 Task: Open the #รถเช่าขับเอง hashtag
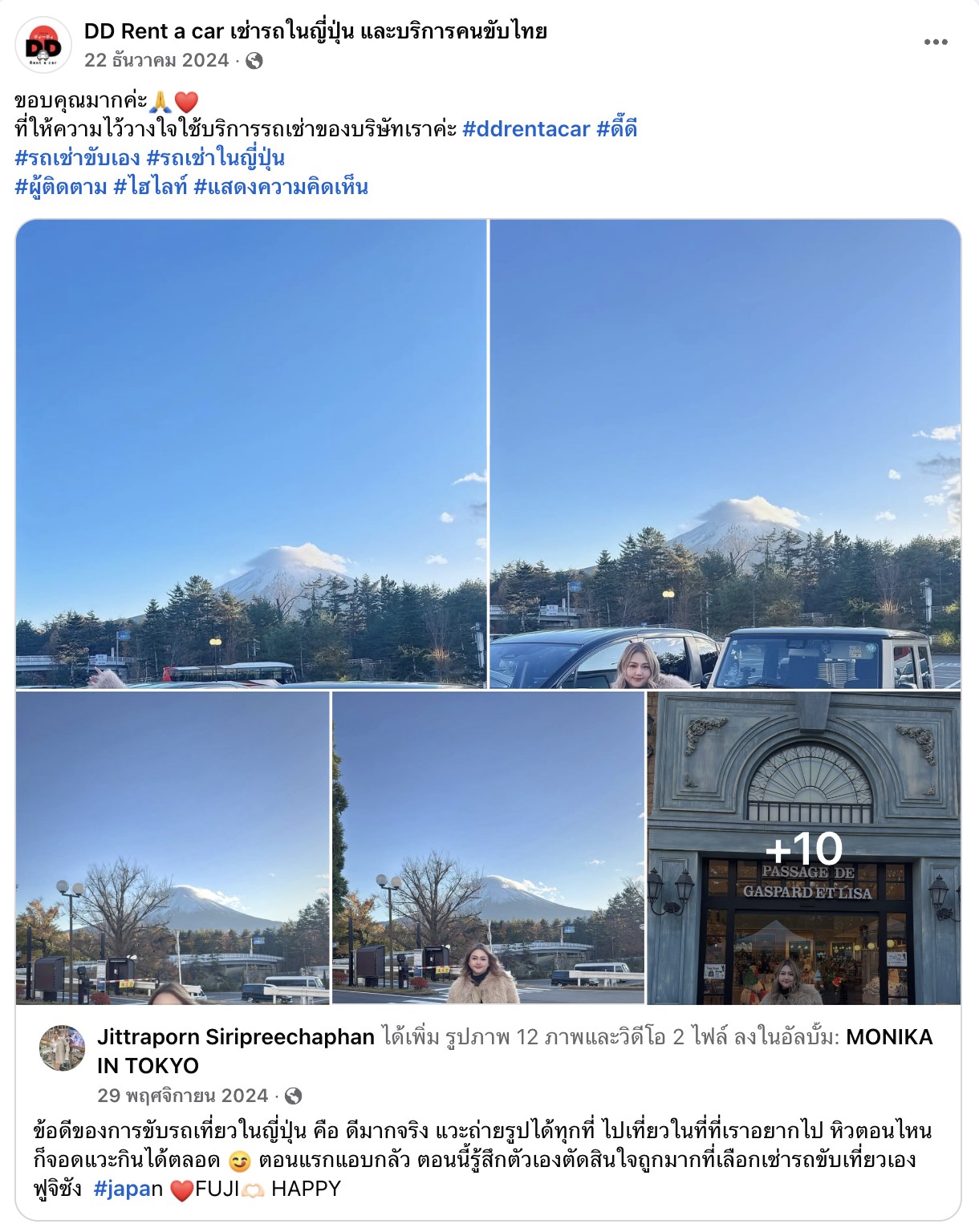tap(77, 158)
